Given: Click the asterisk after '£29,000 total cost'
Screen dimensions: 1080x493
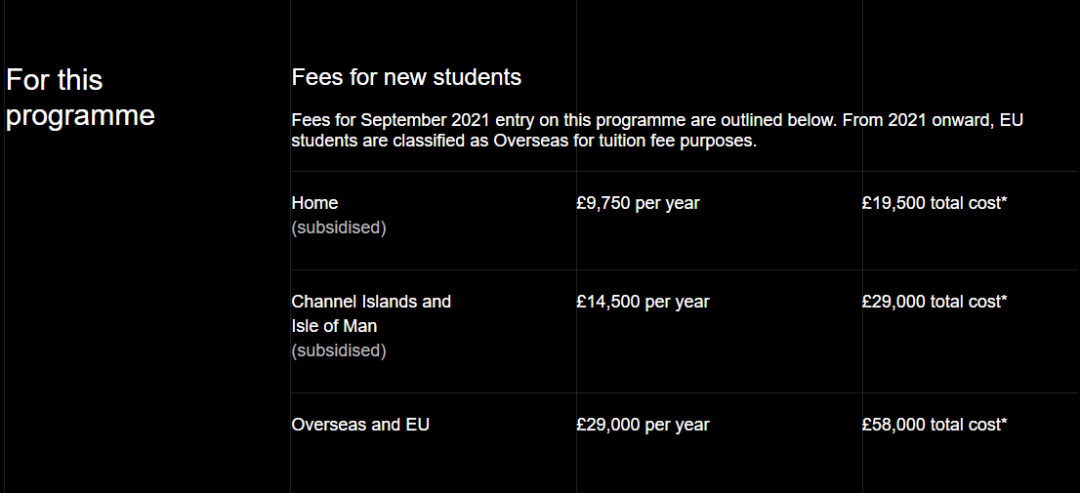Looking at the screenshot, I should 1003,299.
